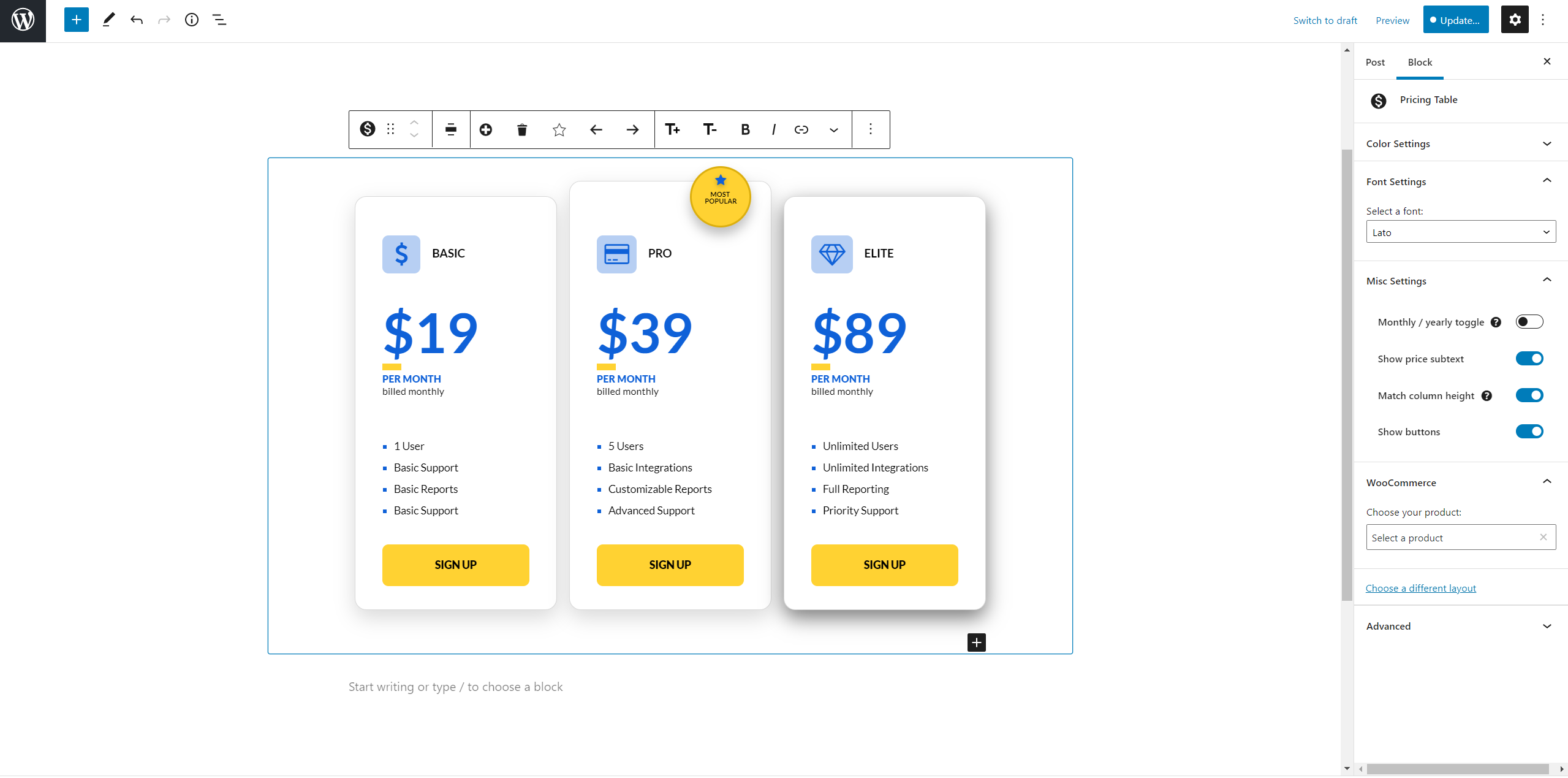This screenshot has width=1568, height=778.
Task: Increase text size with T+ icon
Action: pyautogui.click(x=672, y=129)
